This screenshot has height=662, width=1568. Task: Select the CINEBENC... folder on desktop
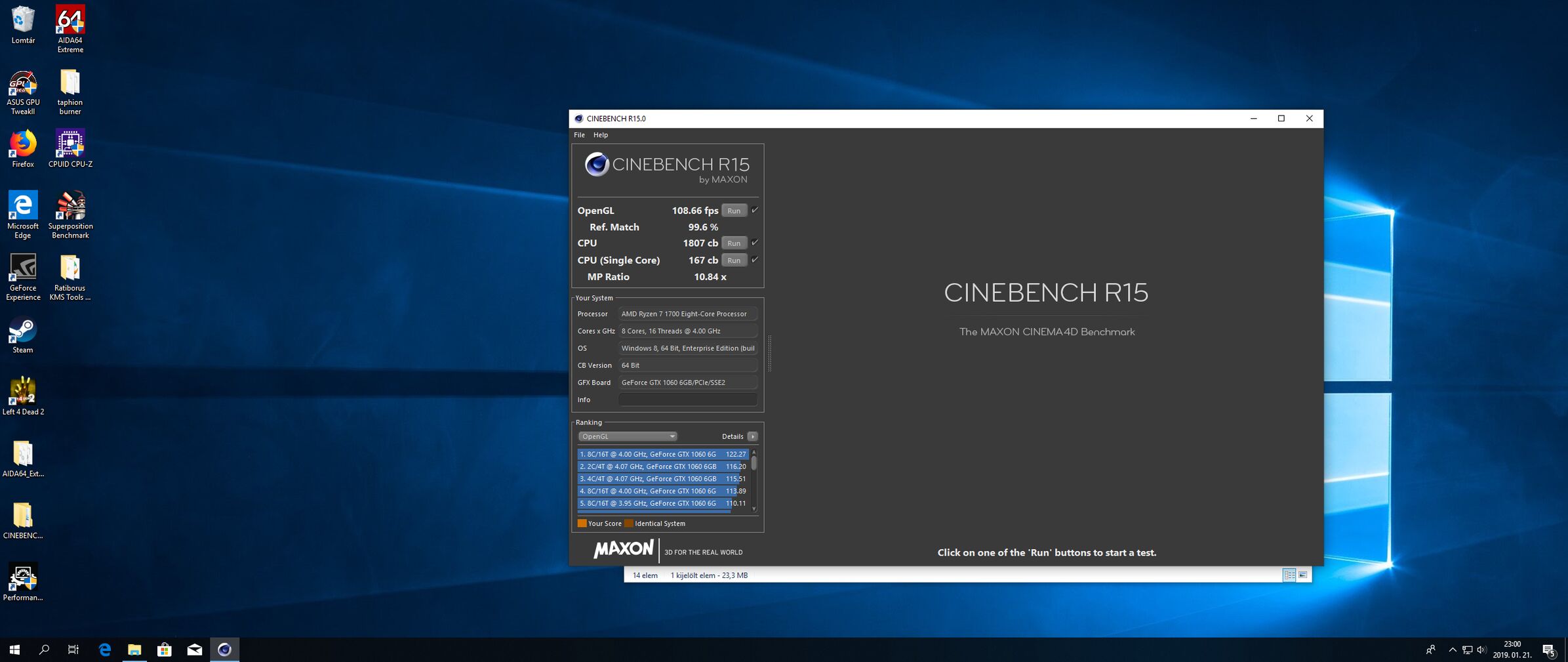click(x=23, y=521)
